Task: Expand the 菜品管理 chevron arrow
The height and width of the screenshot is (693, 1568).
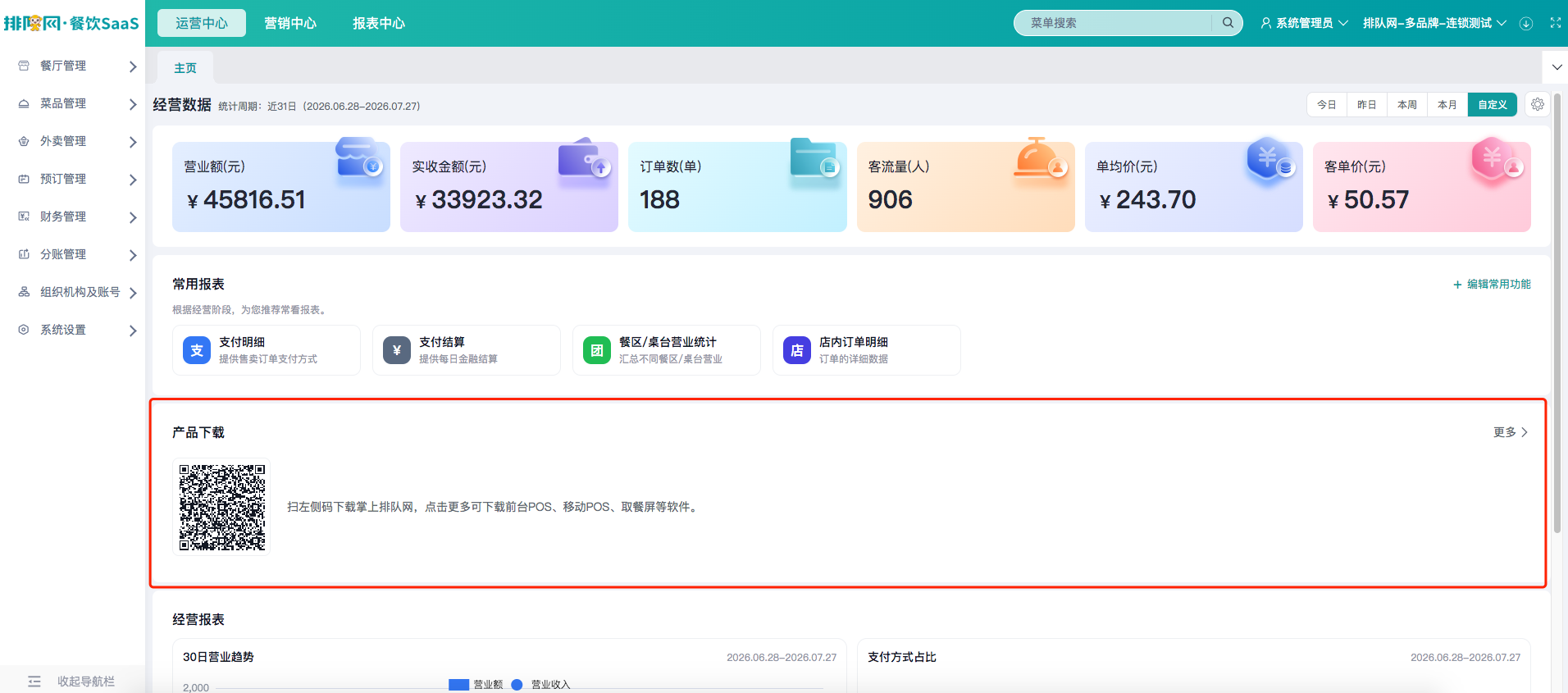Action: [133, 104]
